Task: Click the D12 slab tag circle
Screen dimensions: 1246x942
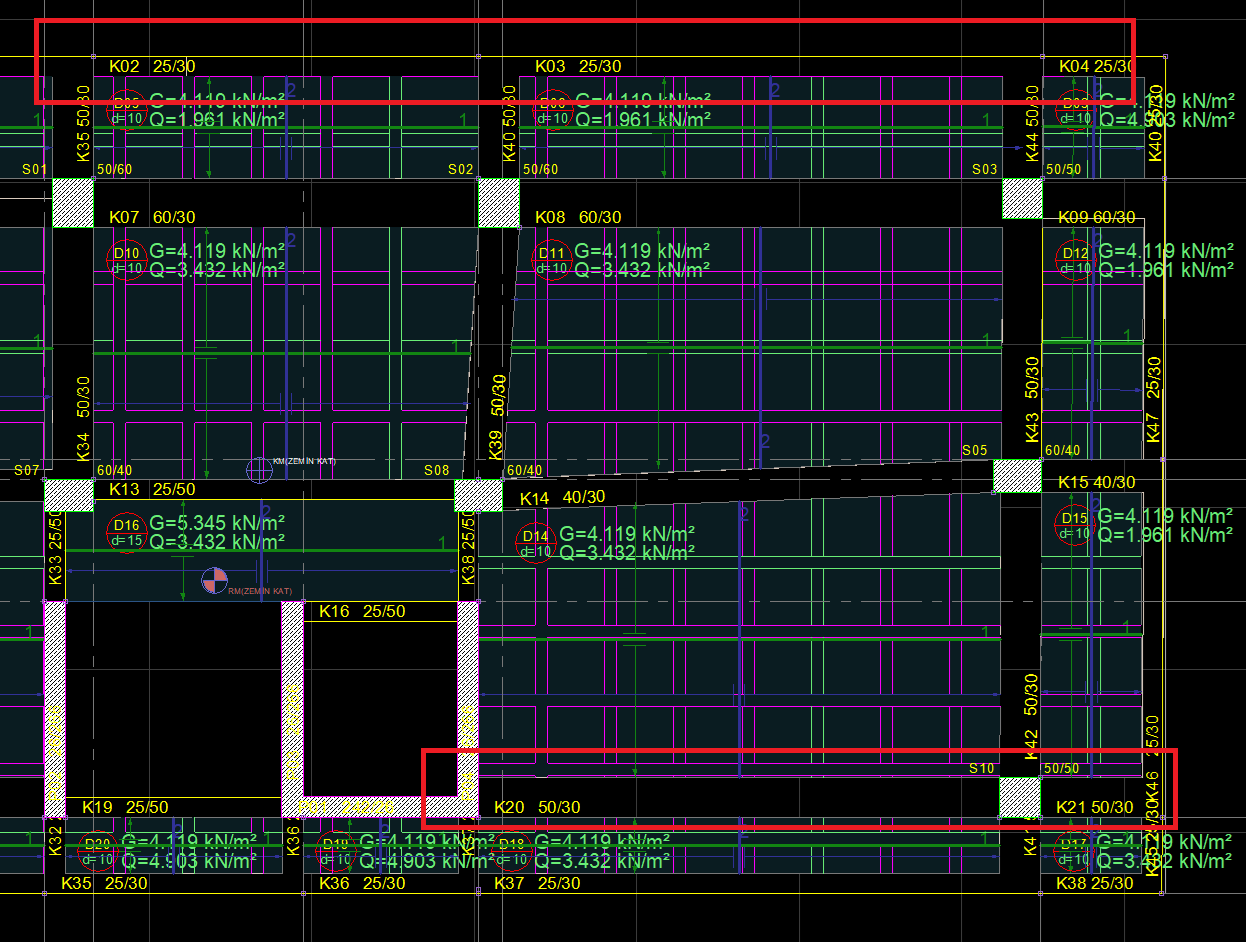Action: (x=1076, y=260)
